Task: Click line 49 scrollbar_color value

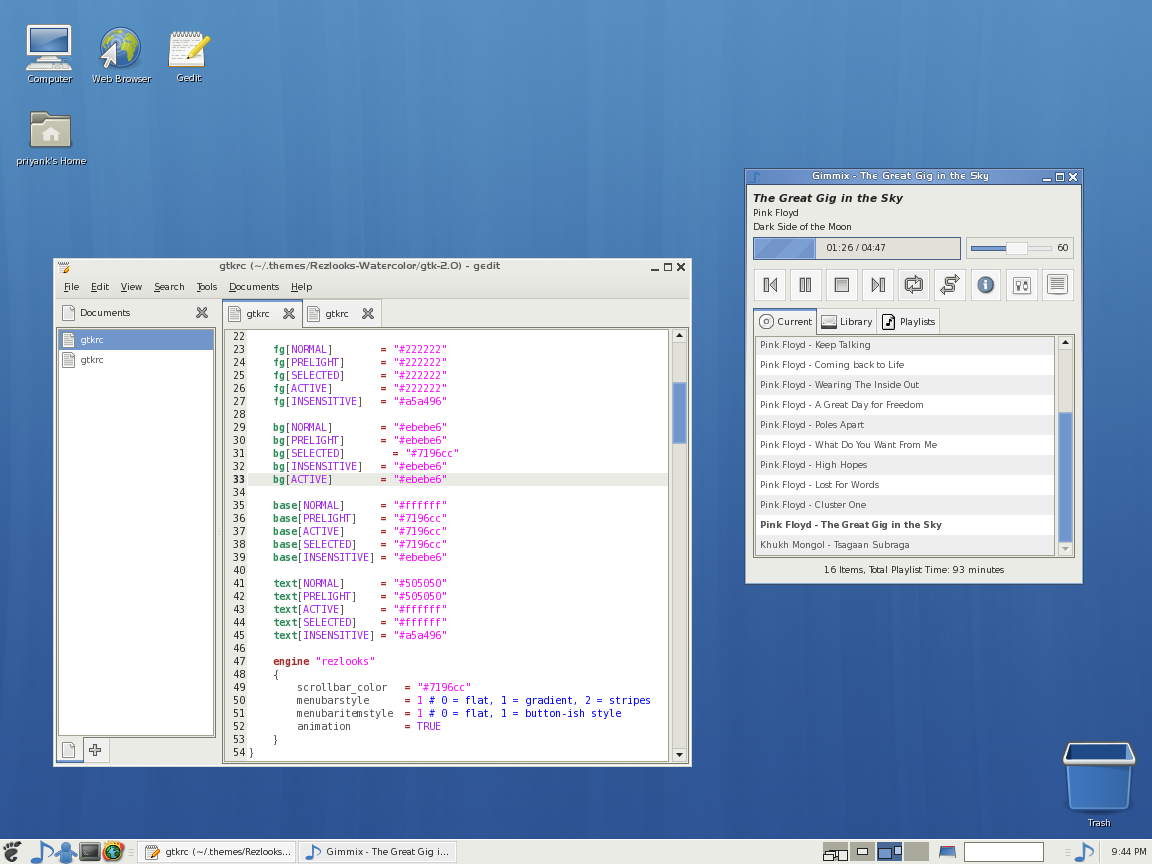Action: coord(444,688)
